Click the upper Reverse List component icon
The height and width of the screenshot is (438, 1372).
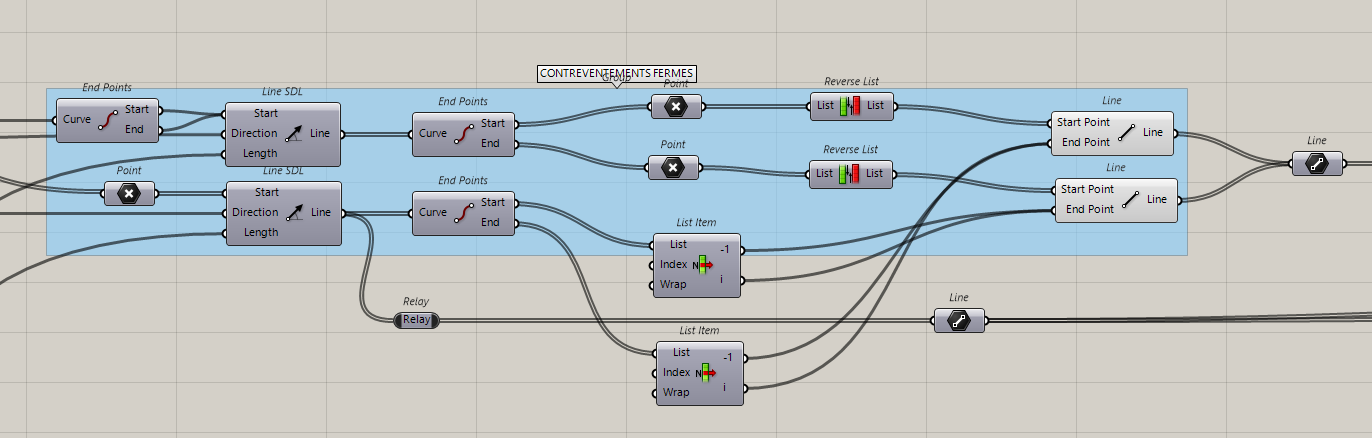pyautogui.click(x=849, y=105)
